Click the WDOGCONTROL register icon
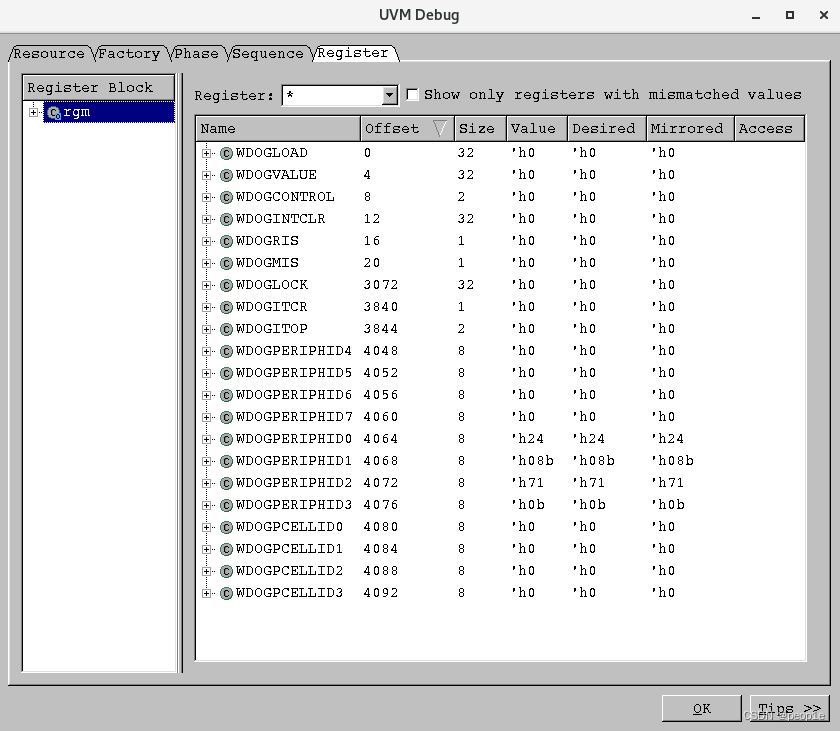The height and width of the screenshot is (731, 840). point(226,197)
